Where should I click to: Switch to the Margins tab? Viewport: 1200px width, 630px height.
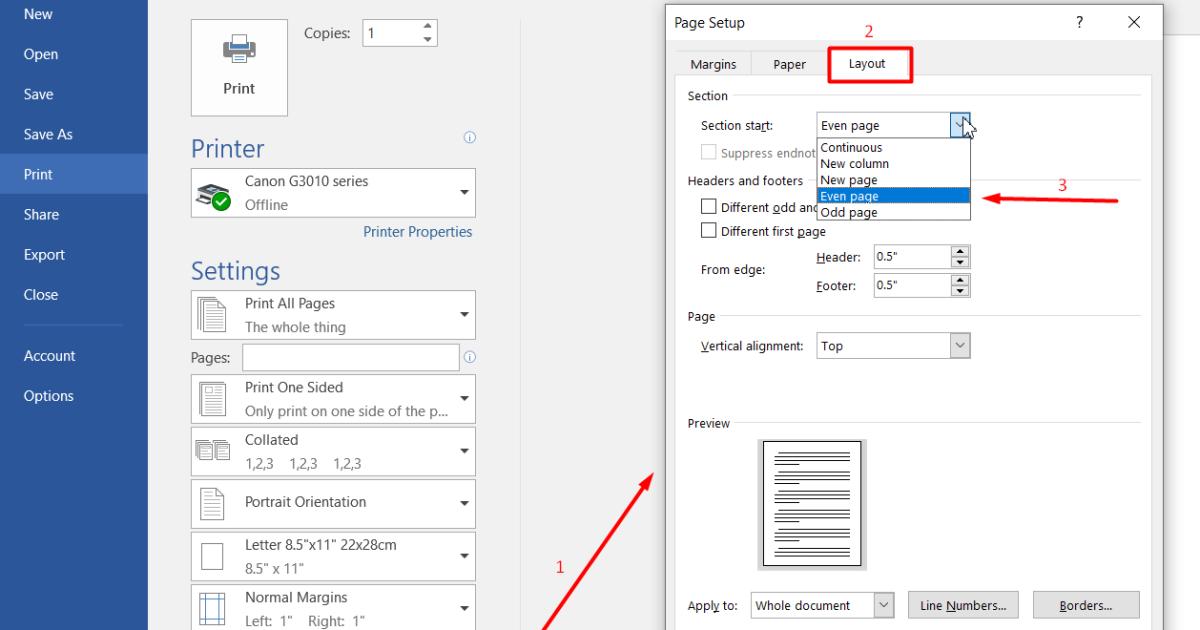[713, 64]
